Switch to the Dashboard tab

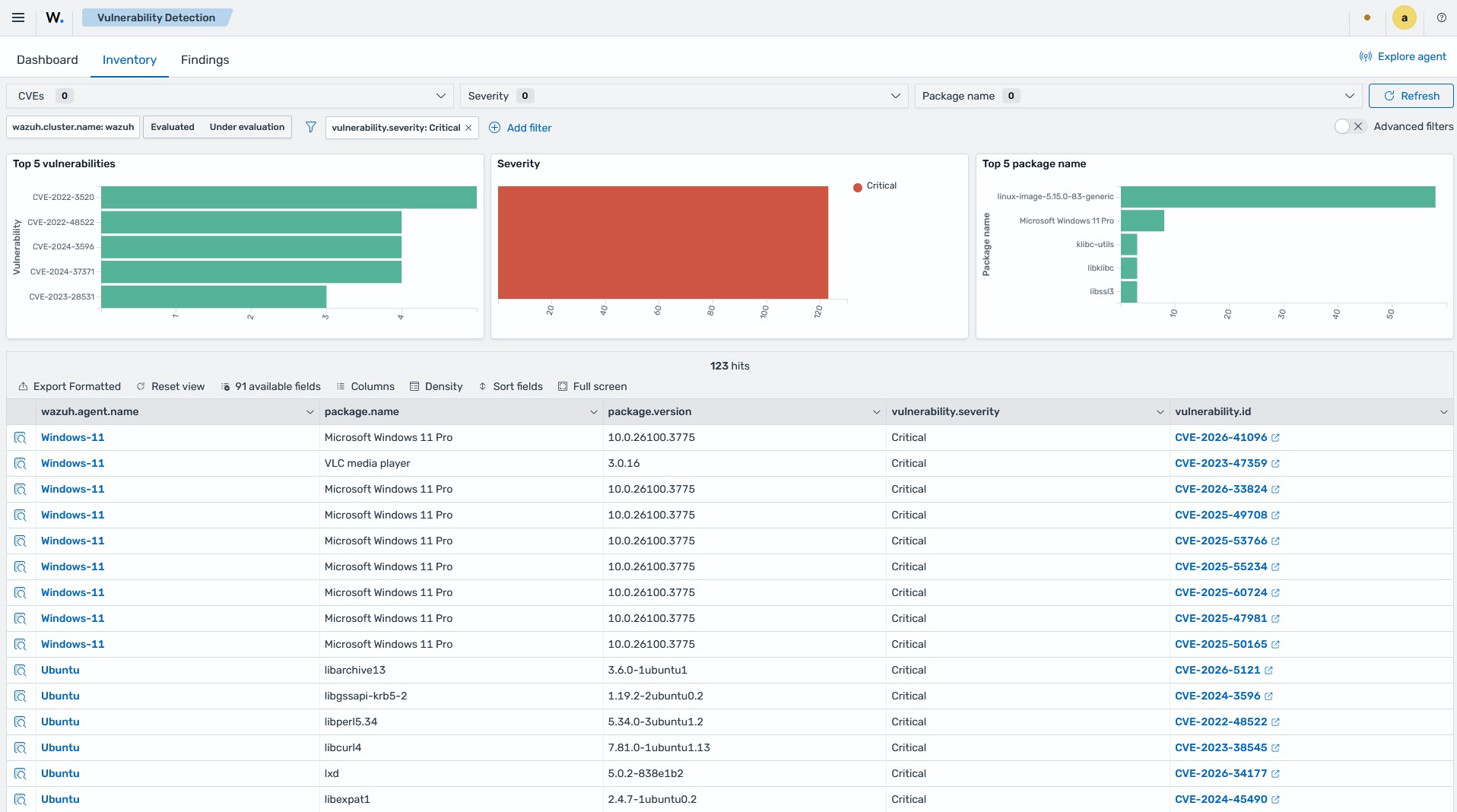(47, 59)
